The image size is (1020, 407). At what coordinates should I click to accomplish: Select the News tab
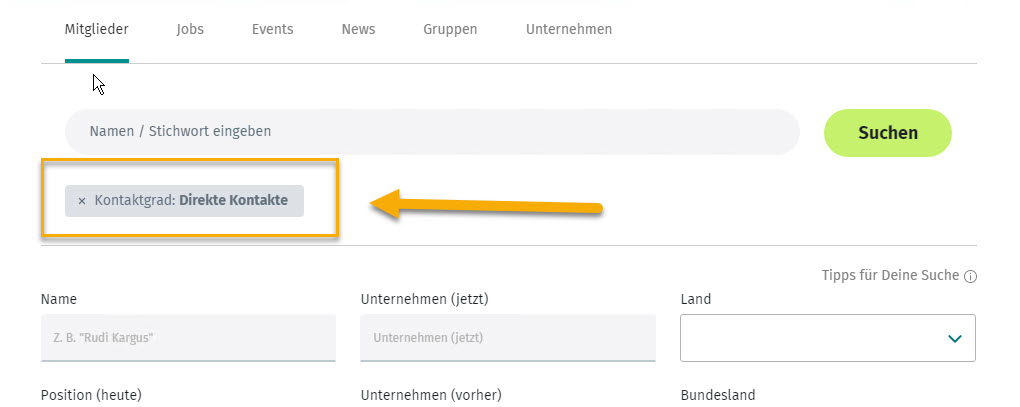(x=358, y=29)
